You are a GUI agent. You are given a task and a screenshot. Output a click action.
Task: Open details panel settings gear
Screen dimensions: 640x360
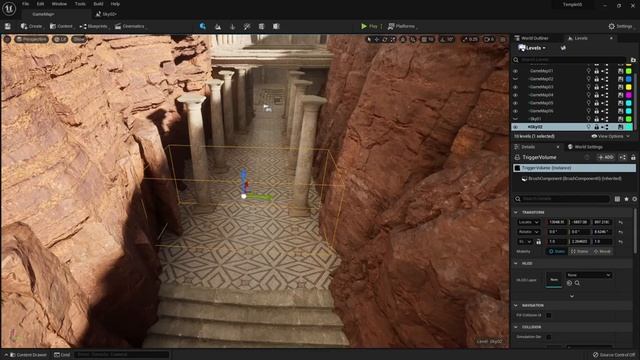[x=635, y=199]
